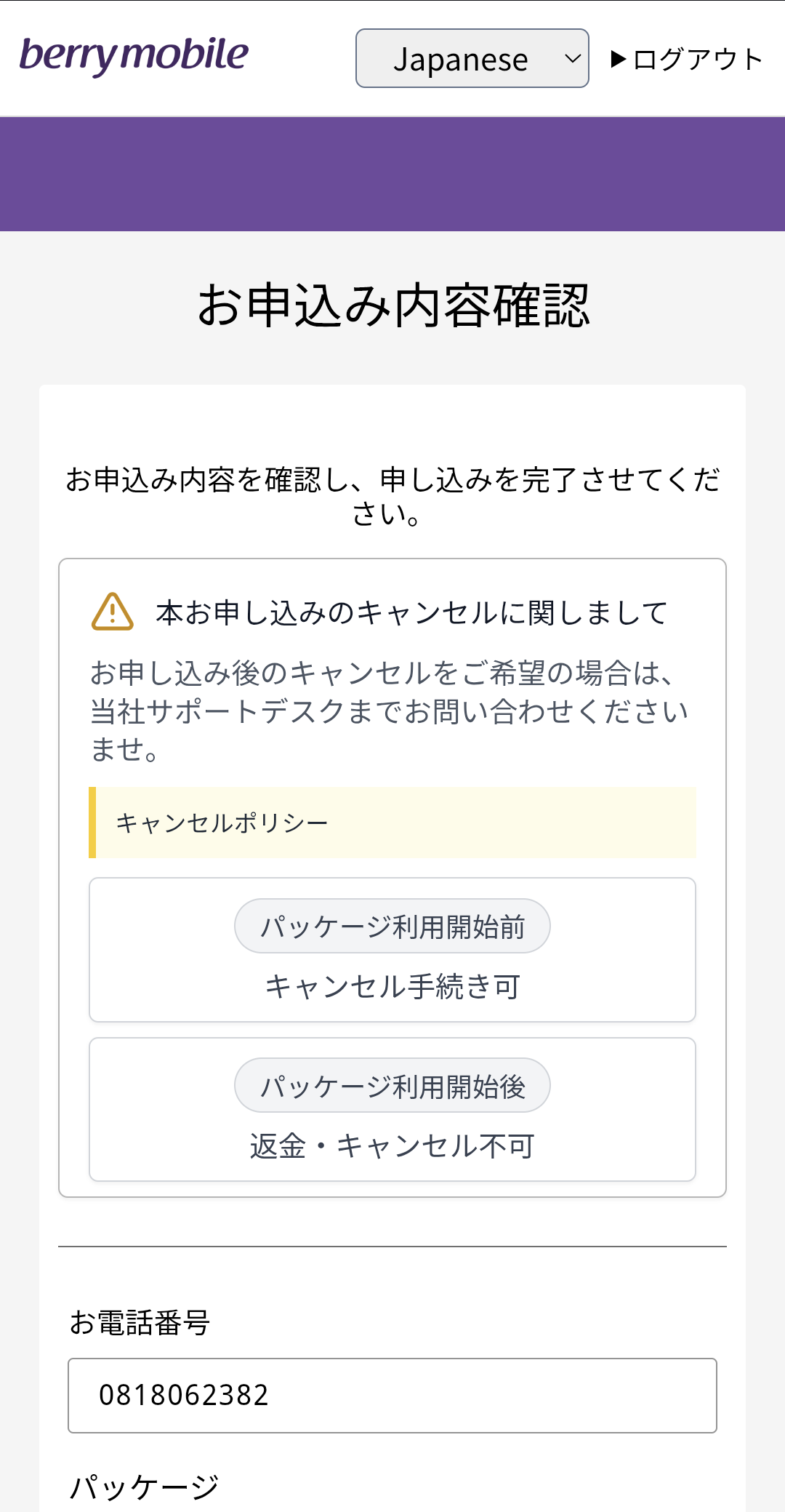Click the yellow accent bar of キャンセルポリシー
785x1512 pixels.
tap(92, 823)
